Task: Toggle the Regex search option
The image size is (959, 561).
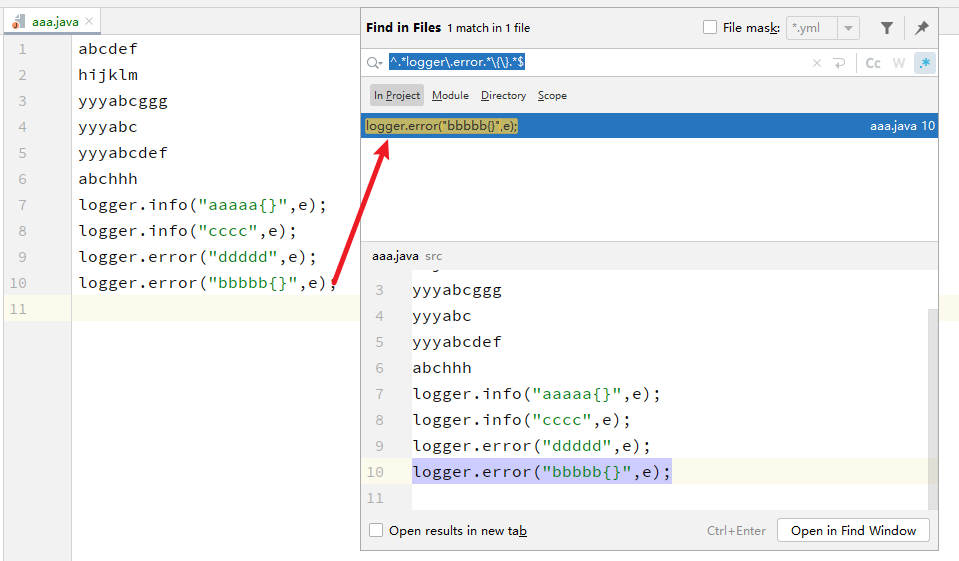Action: (x=925, y=63)
